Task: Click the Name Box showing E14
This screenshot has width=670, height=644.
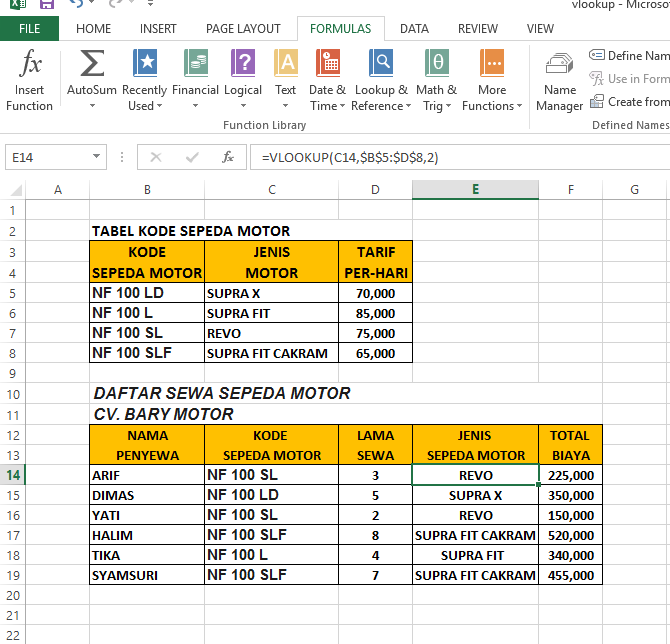Action: click(x=47, y=157)
